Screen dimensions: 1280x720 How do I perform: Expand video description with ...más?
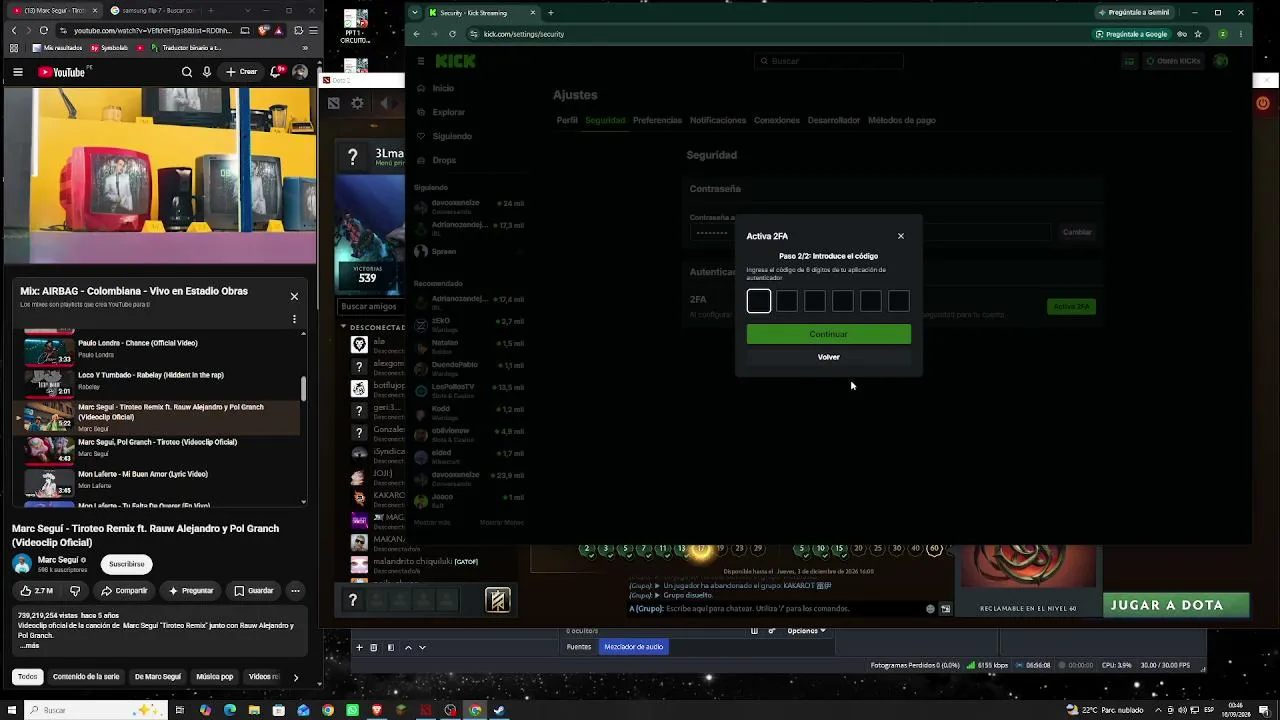tap(29, 646)
